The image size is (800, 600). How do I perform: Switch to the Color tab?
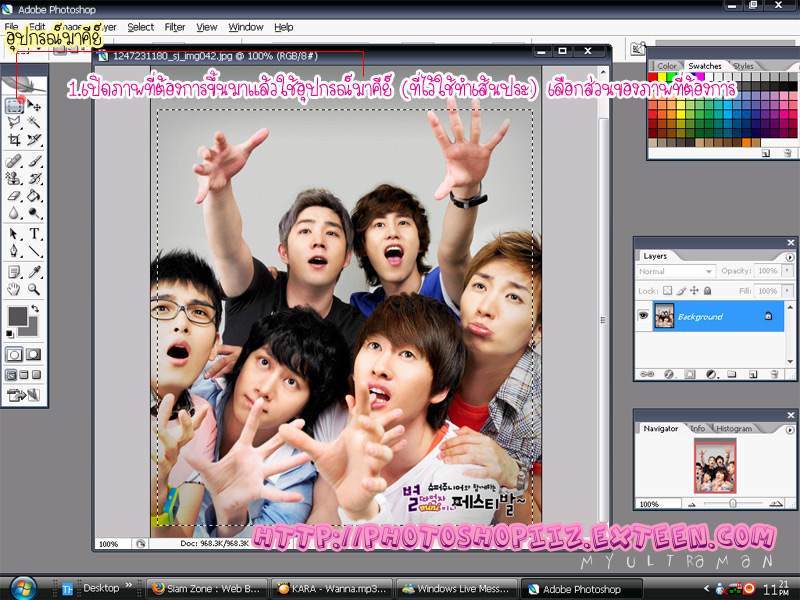pyautogui.click(x=666, y=66)
